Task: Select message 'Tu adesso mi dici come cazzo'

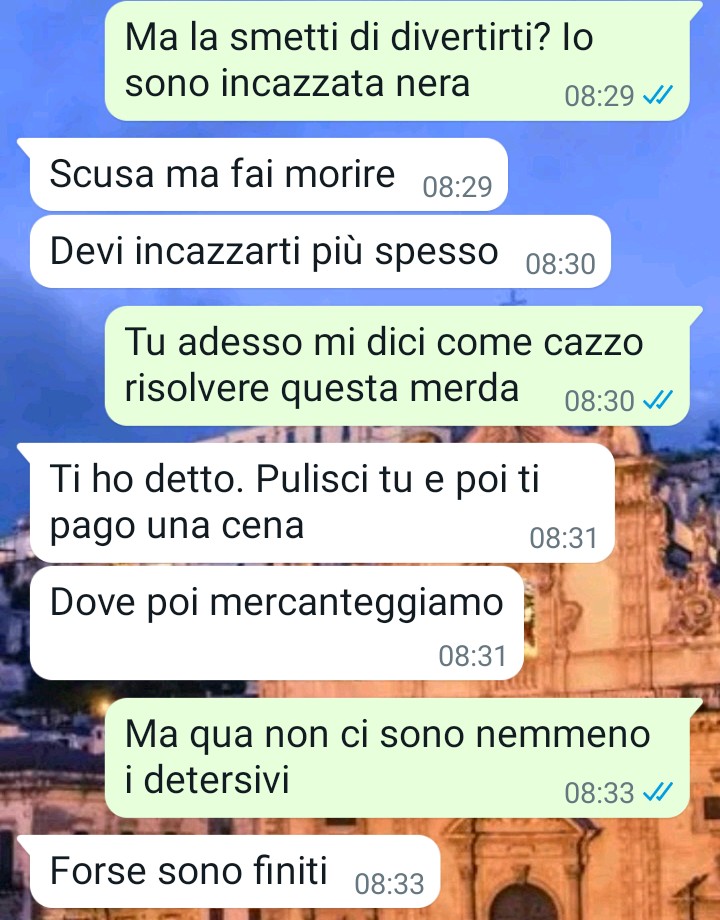Action: tap(397, 366)
